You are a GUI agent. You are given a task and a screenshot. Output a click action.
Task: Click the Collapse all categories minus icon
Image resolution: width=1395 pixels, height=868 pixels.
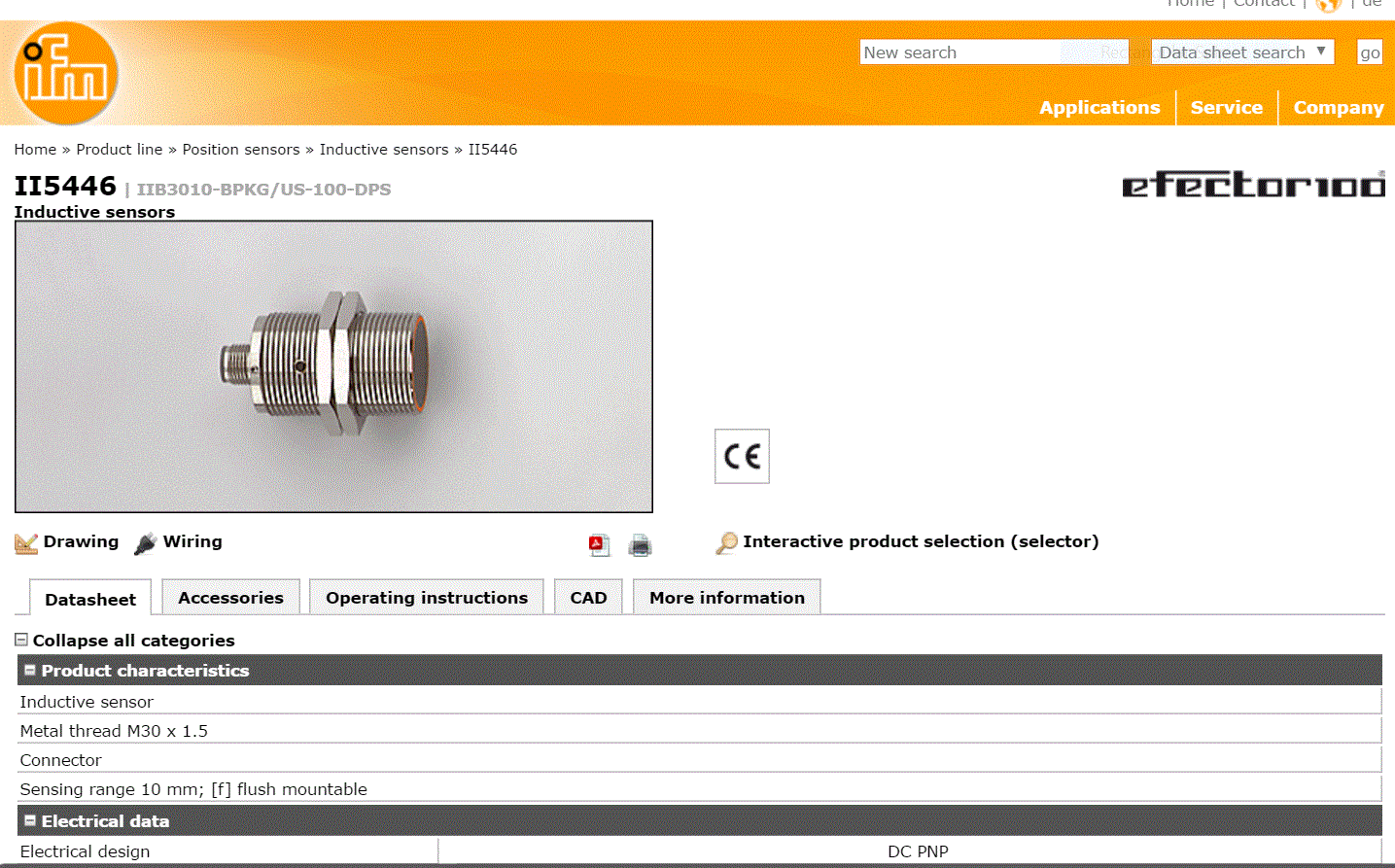21,640
